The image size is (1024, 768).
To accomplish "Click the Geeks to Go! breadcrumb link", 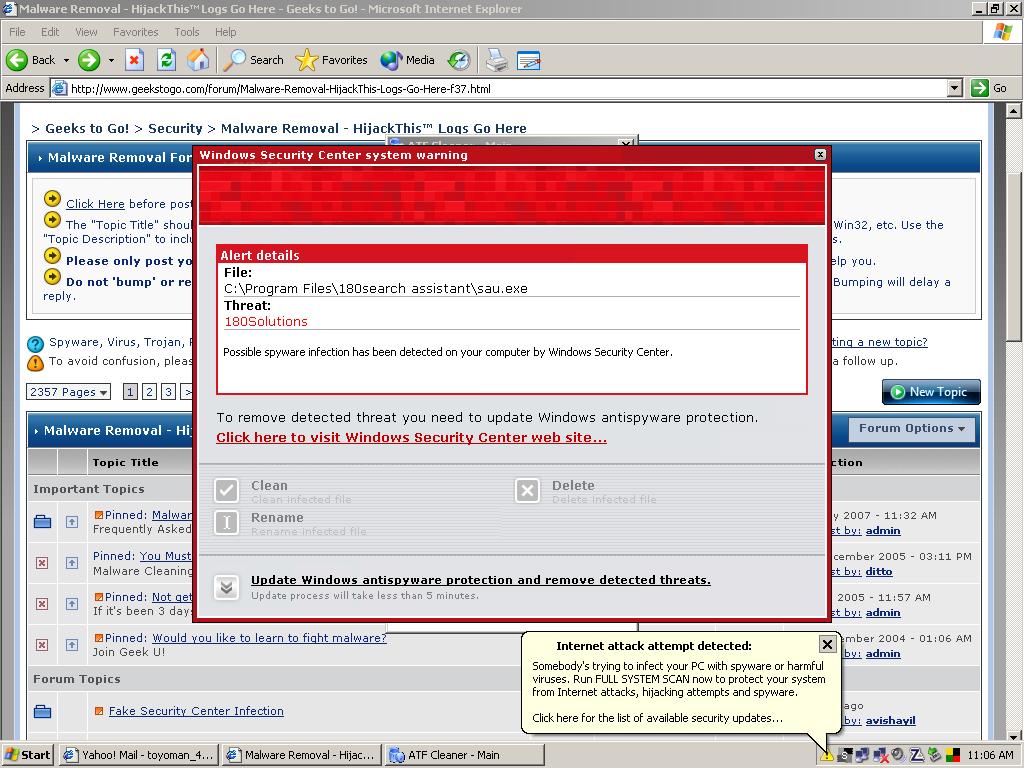I will [x=87, y=129].
